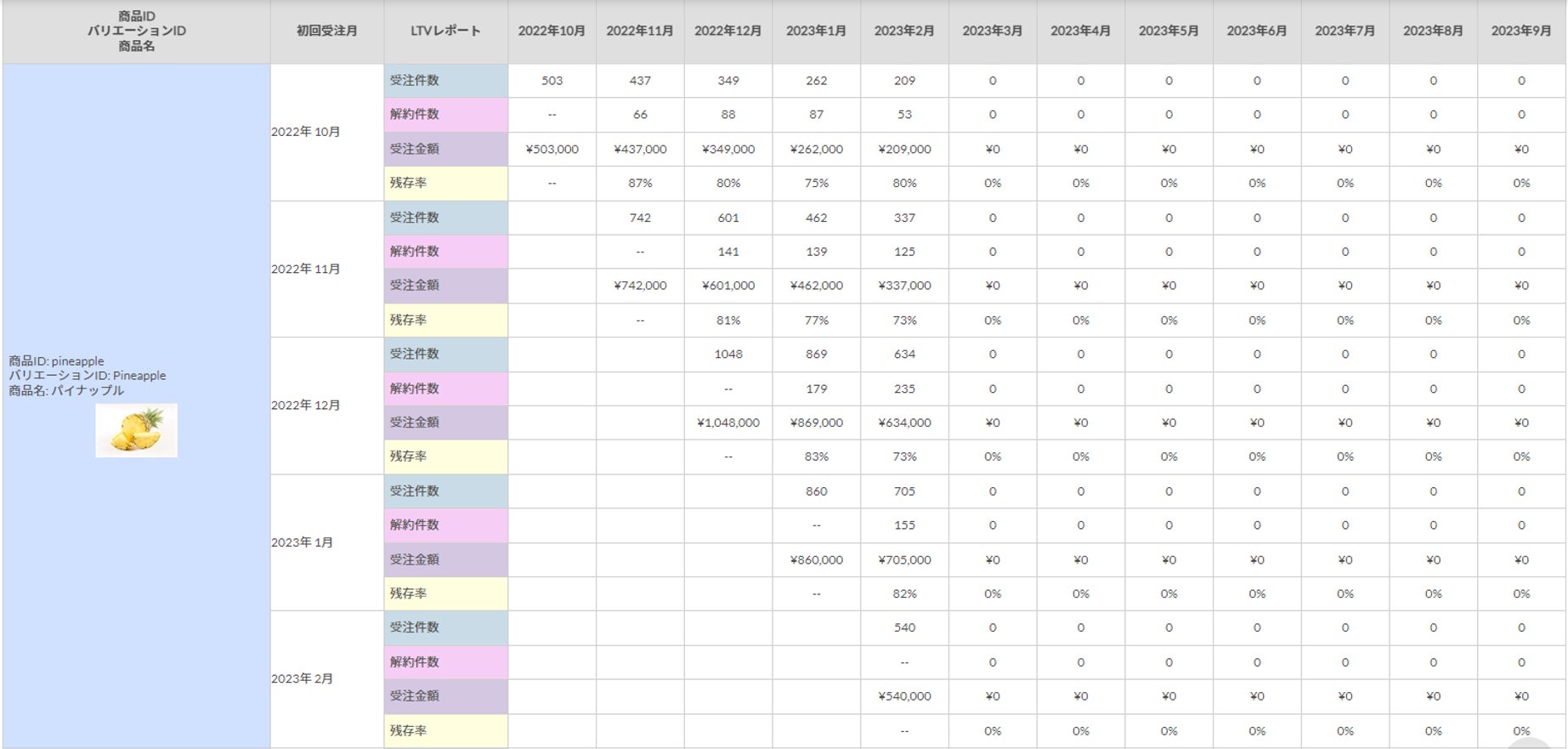This screenshot has width=1568, height=749.
Task: Click order count value 349
Action: 728,81
